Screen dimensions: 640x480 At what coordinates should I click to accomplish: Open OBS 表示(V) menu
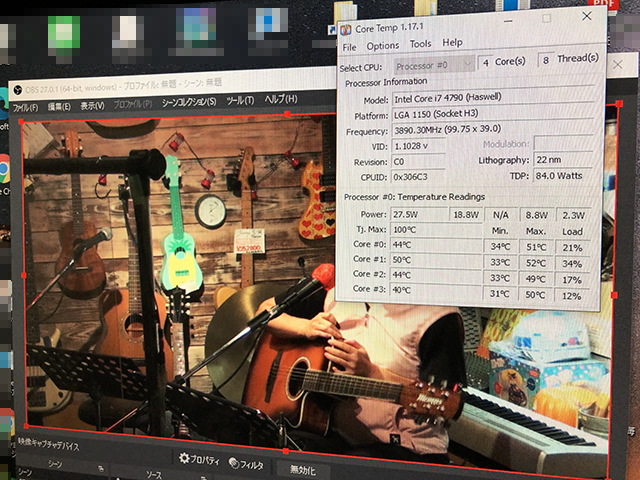point(92,106)
